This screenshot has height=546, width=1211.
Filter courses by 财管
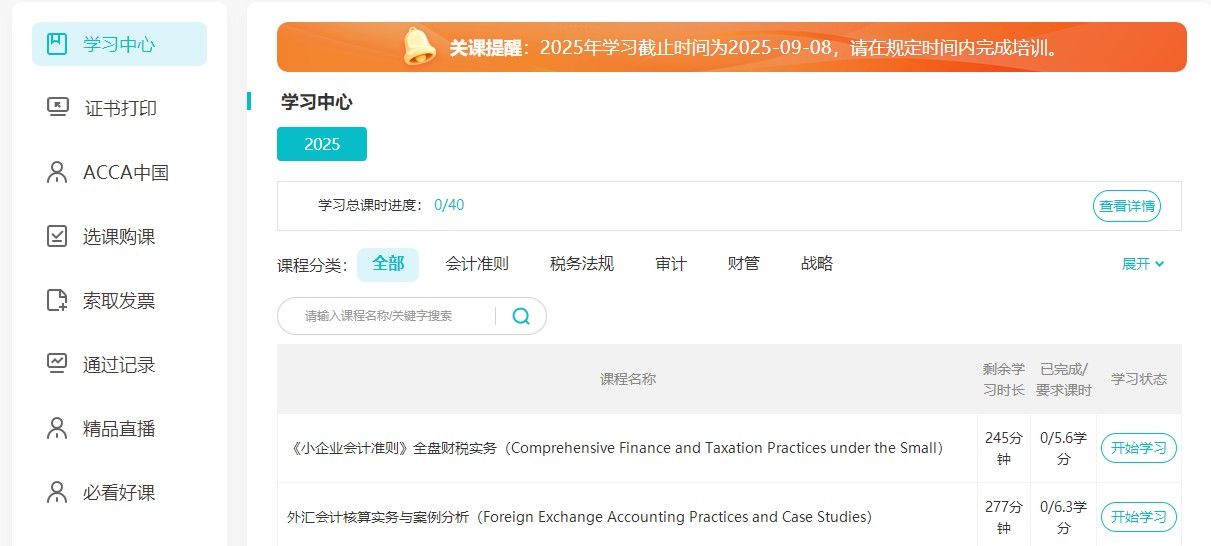744,264
